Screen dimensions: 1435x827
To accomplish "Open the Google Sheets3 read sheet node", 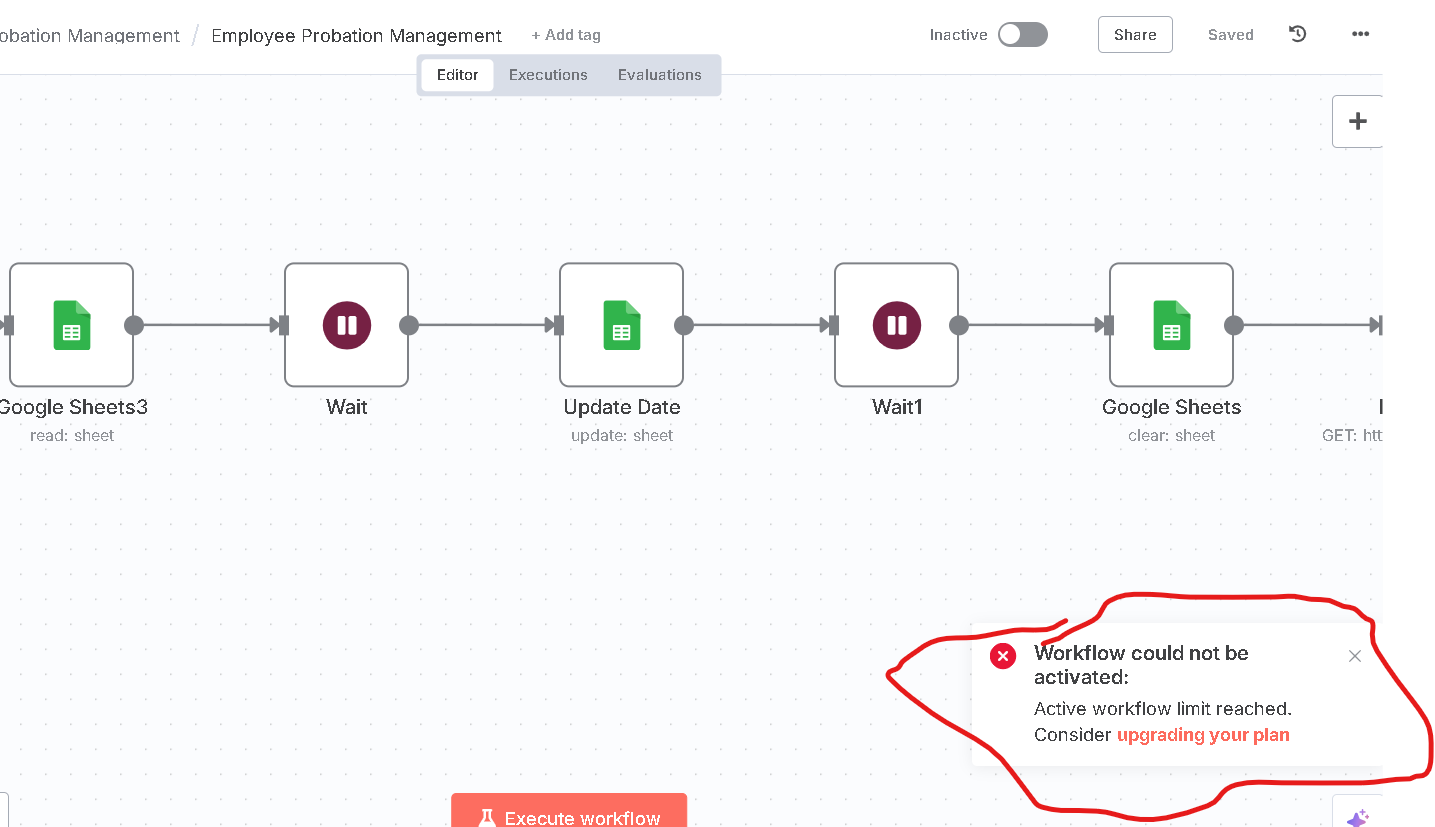I will tap(71, 324).
